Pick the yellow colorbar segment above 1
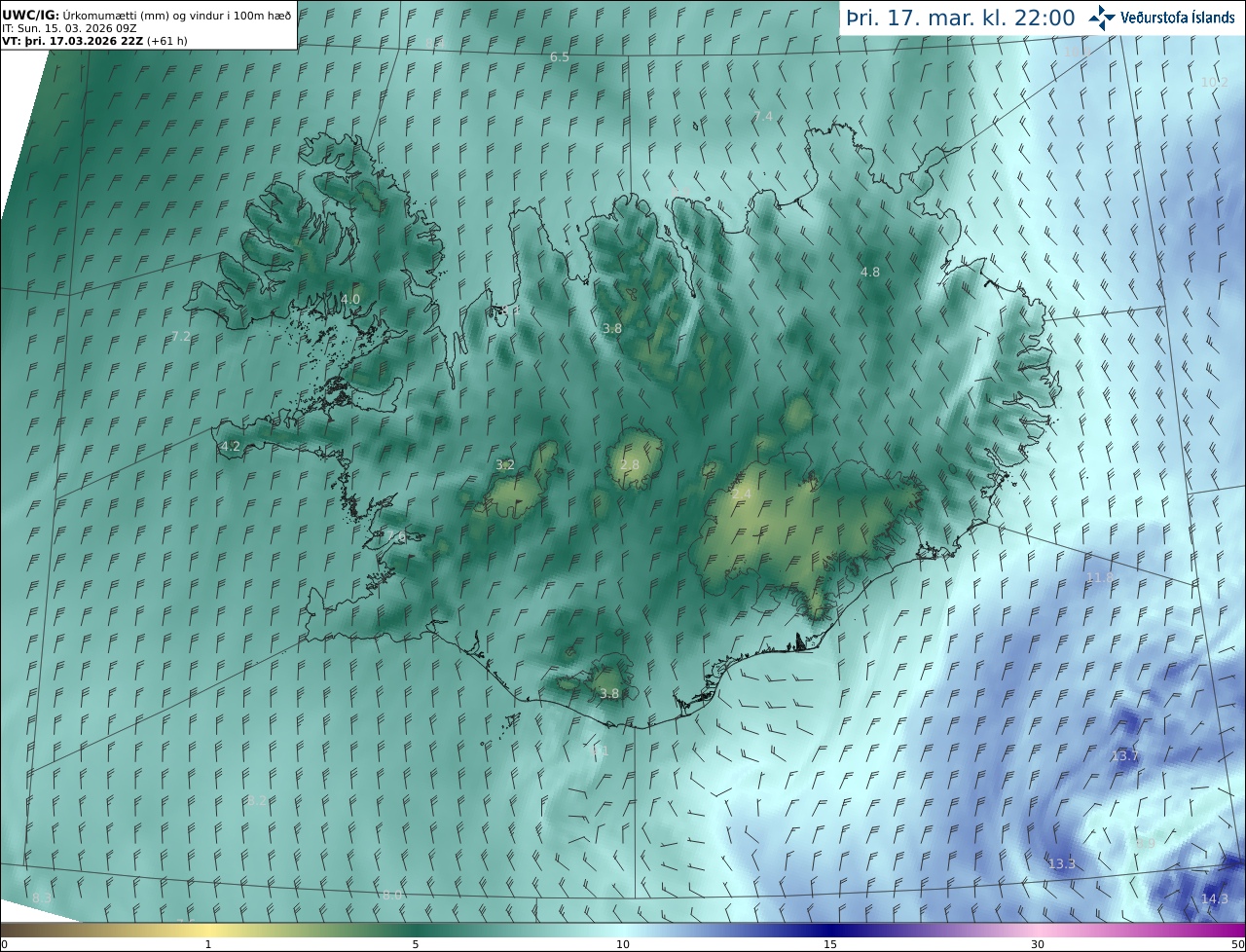The image size is (1246, 952). (208, 930)
